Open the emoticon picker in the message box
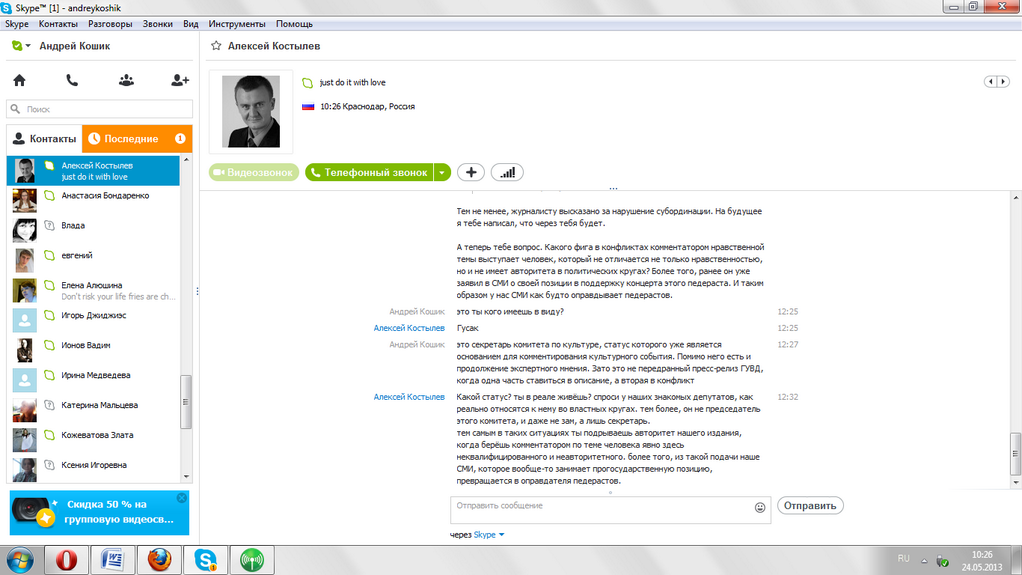The height and width of the screenshot is (575, 1022). point(760,508)
